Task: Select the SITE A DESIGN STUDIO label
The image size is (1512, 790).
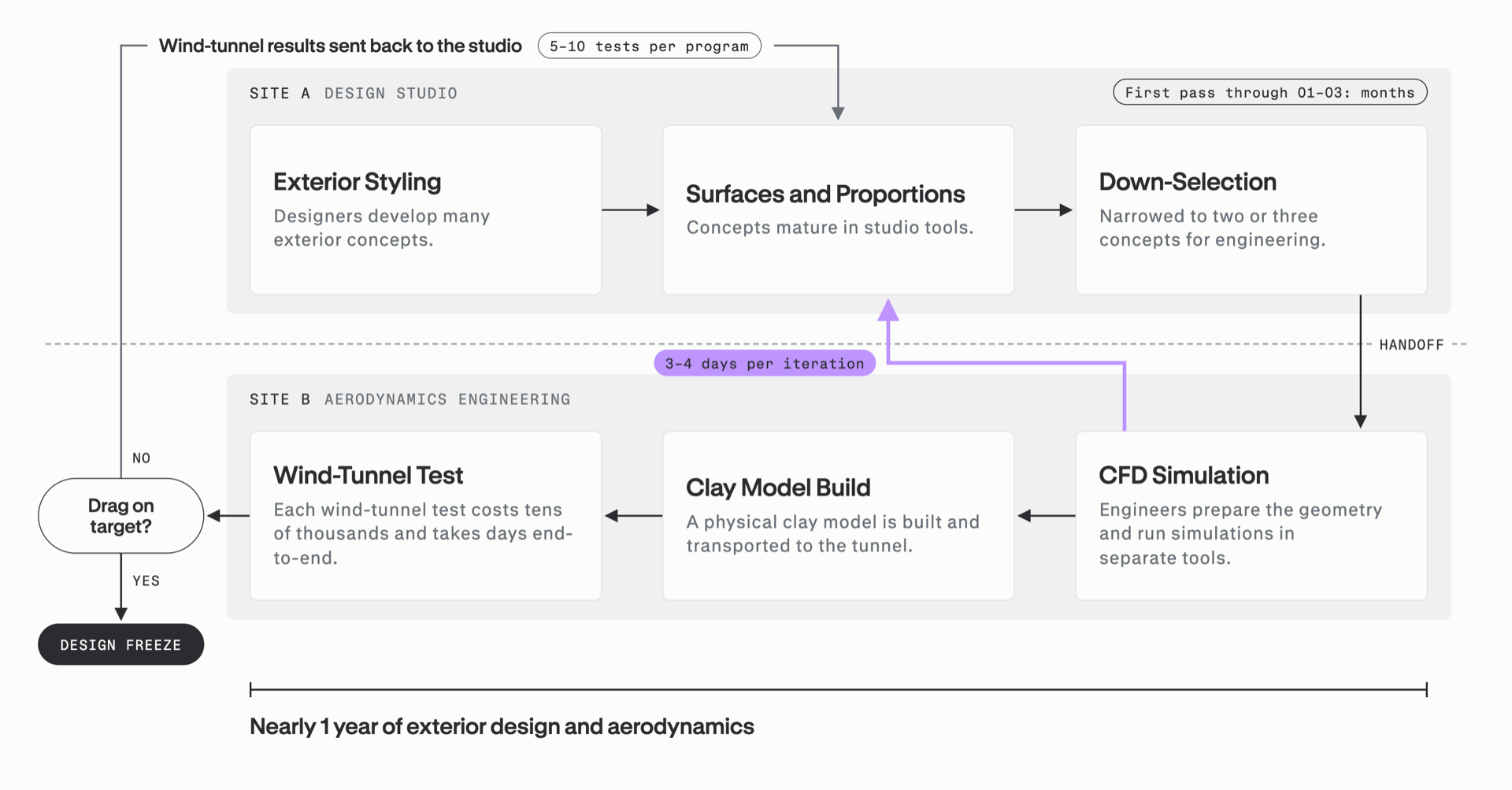Action: coord(353,93)
